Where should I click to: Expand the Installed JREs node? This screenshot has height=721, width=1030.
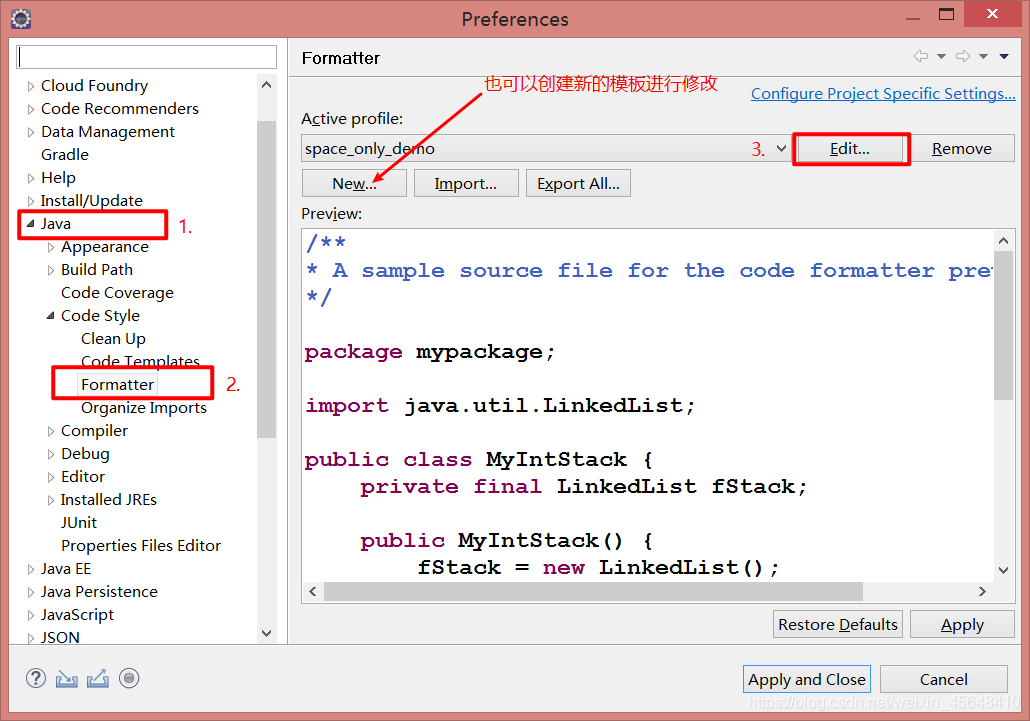pos(51,500)
